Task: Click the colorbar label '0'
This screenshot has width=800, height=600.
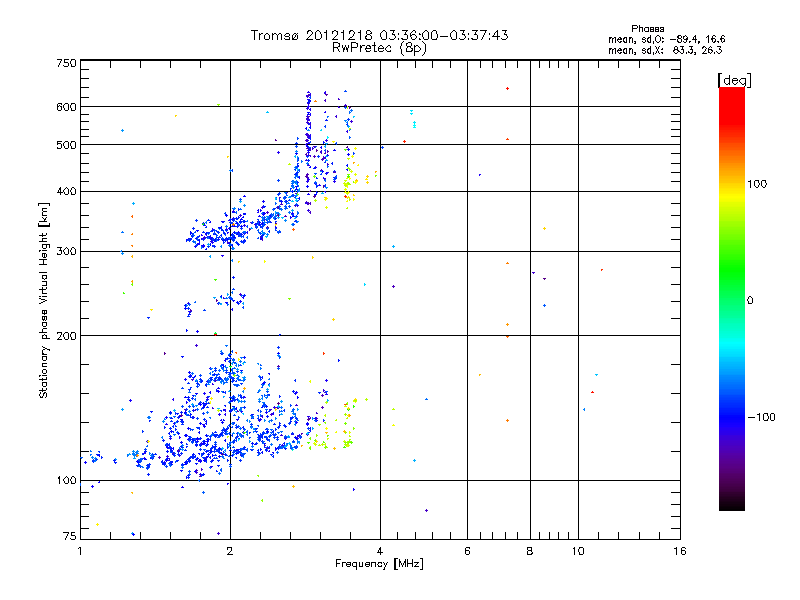Action: pos(749,301)
